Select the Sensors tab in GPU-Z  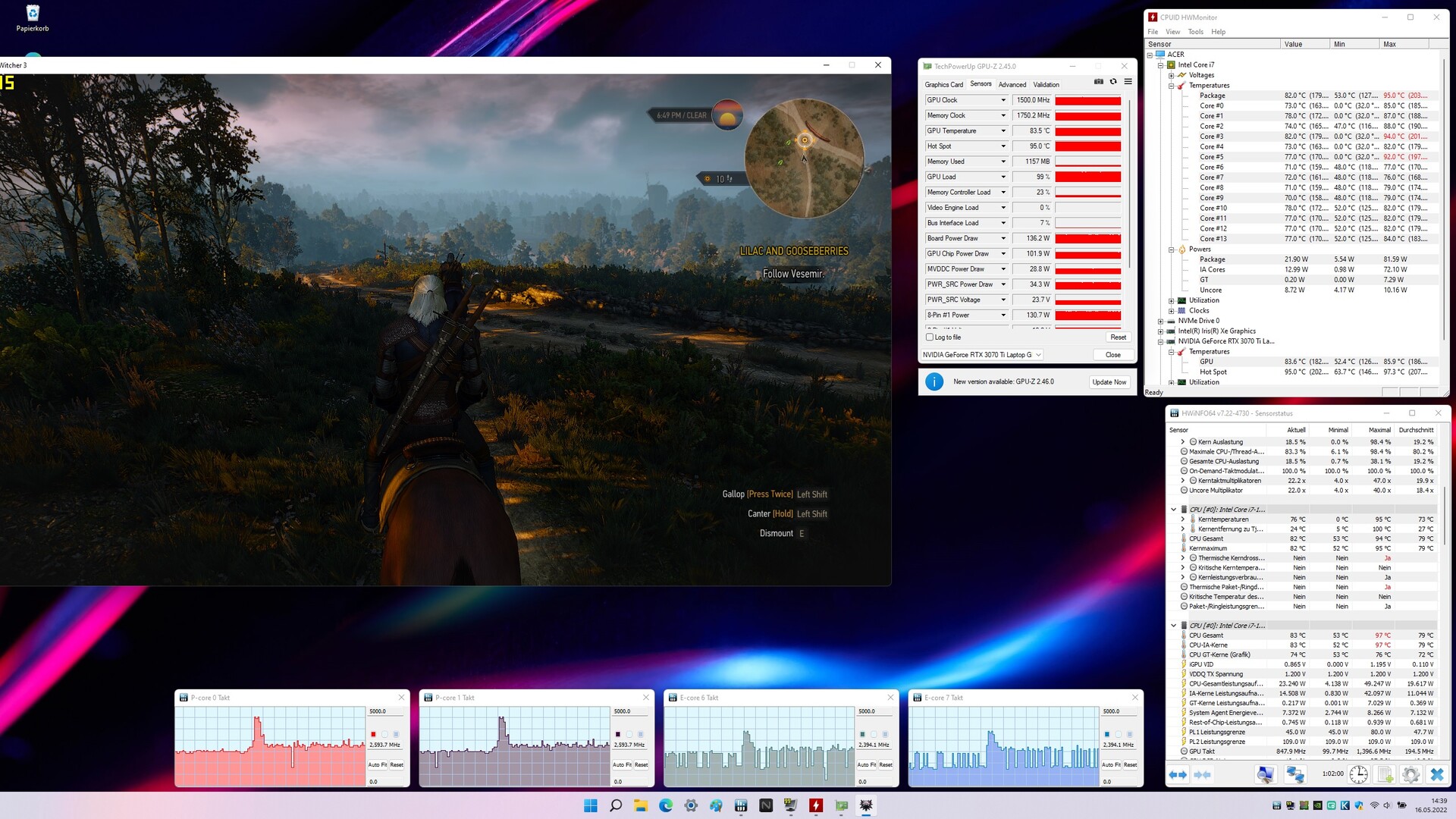pyautogui.click(x=981, y=84)
